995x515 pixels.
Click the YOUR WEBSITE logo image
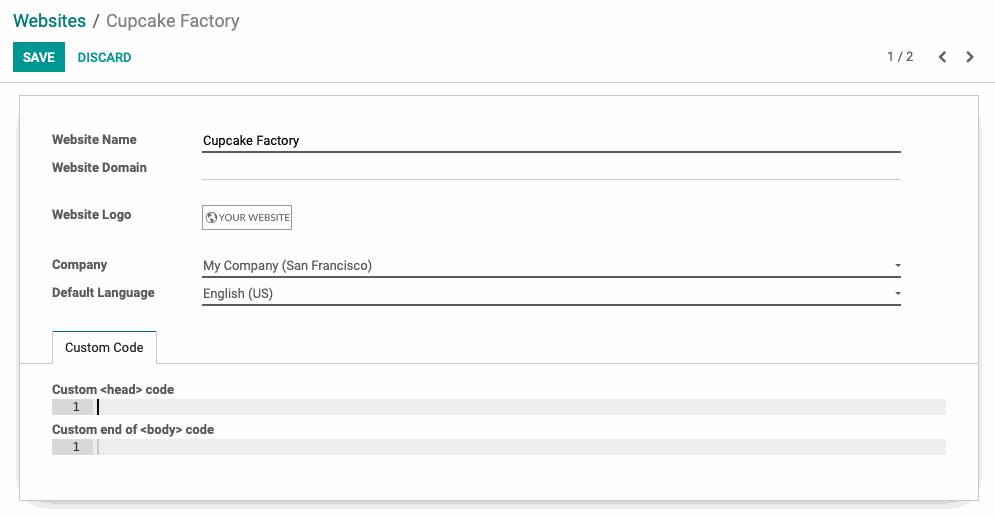(x=247, y=218)
